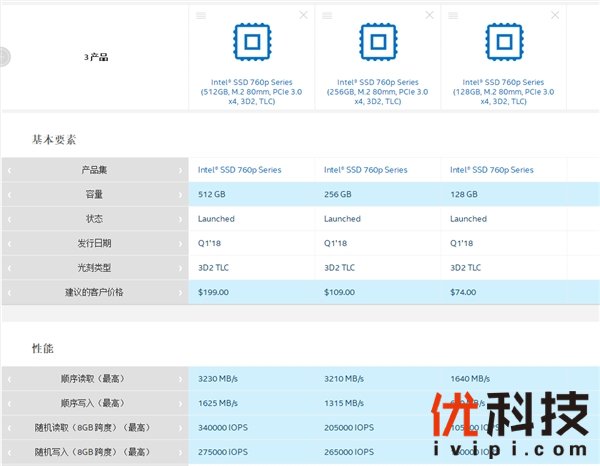Open Intel SSD 760p 512GB product link

click(x=251, y=92)
